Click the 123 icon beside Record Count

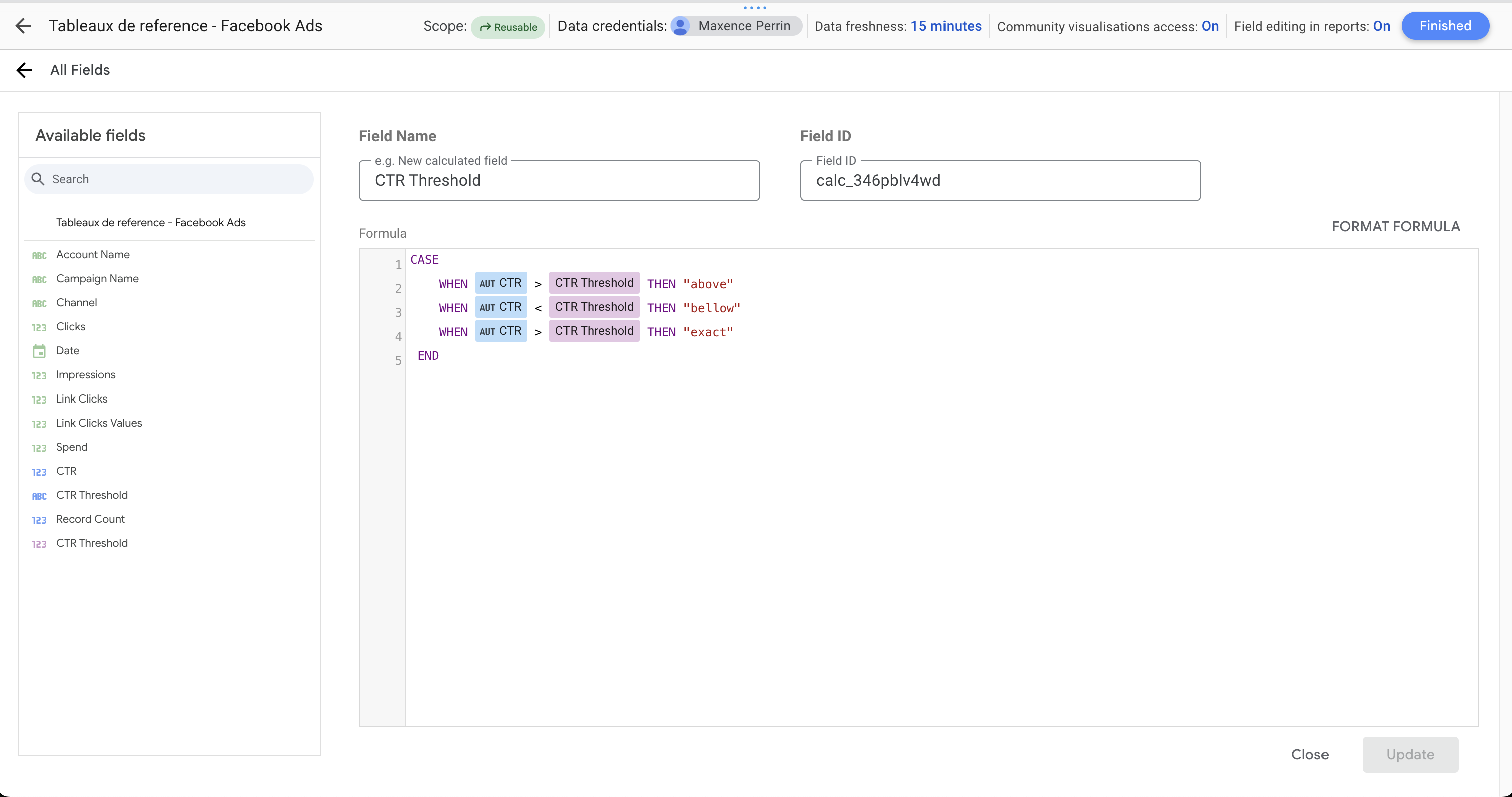pyautogui.click(x=39, y=520)
